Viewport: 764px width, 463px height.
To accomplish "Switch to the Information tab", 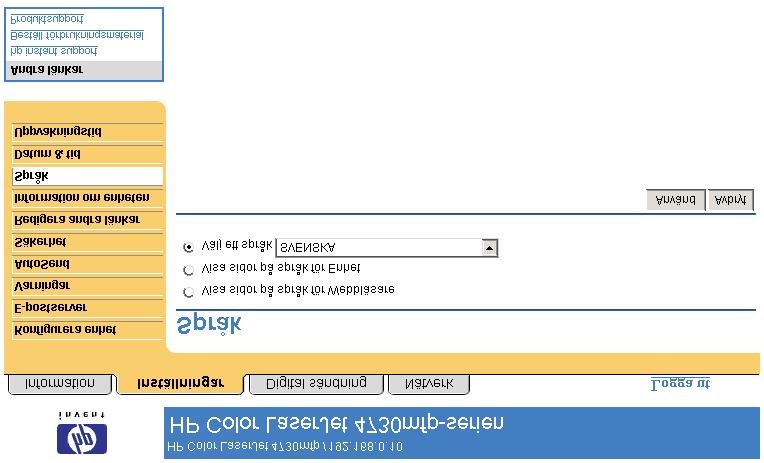I will point(60,384).
